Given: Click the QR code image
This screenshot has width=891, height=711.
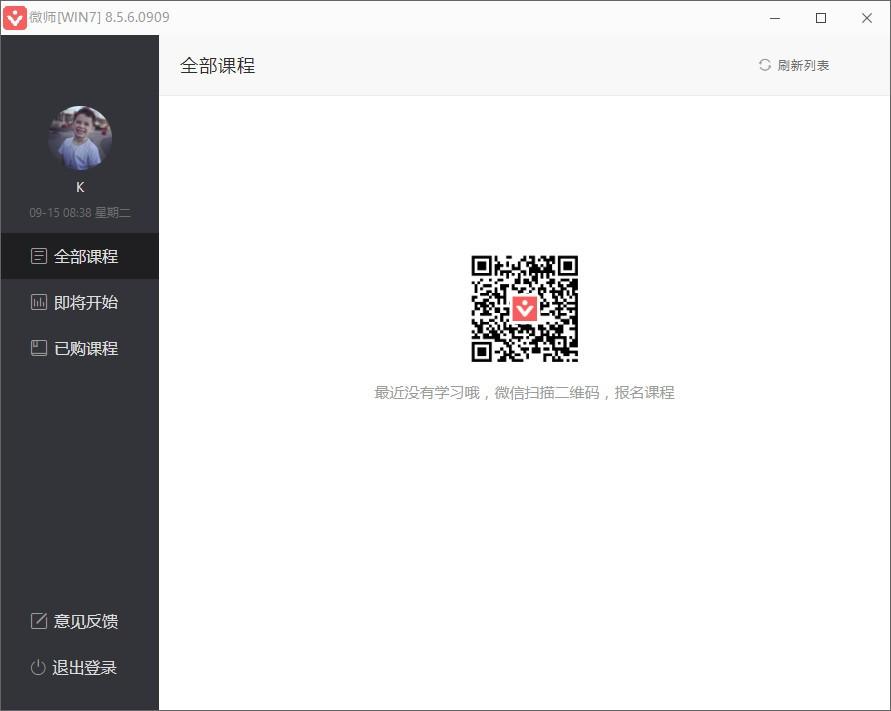Looking at the screenshot, I should (x=524, y=309).
